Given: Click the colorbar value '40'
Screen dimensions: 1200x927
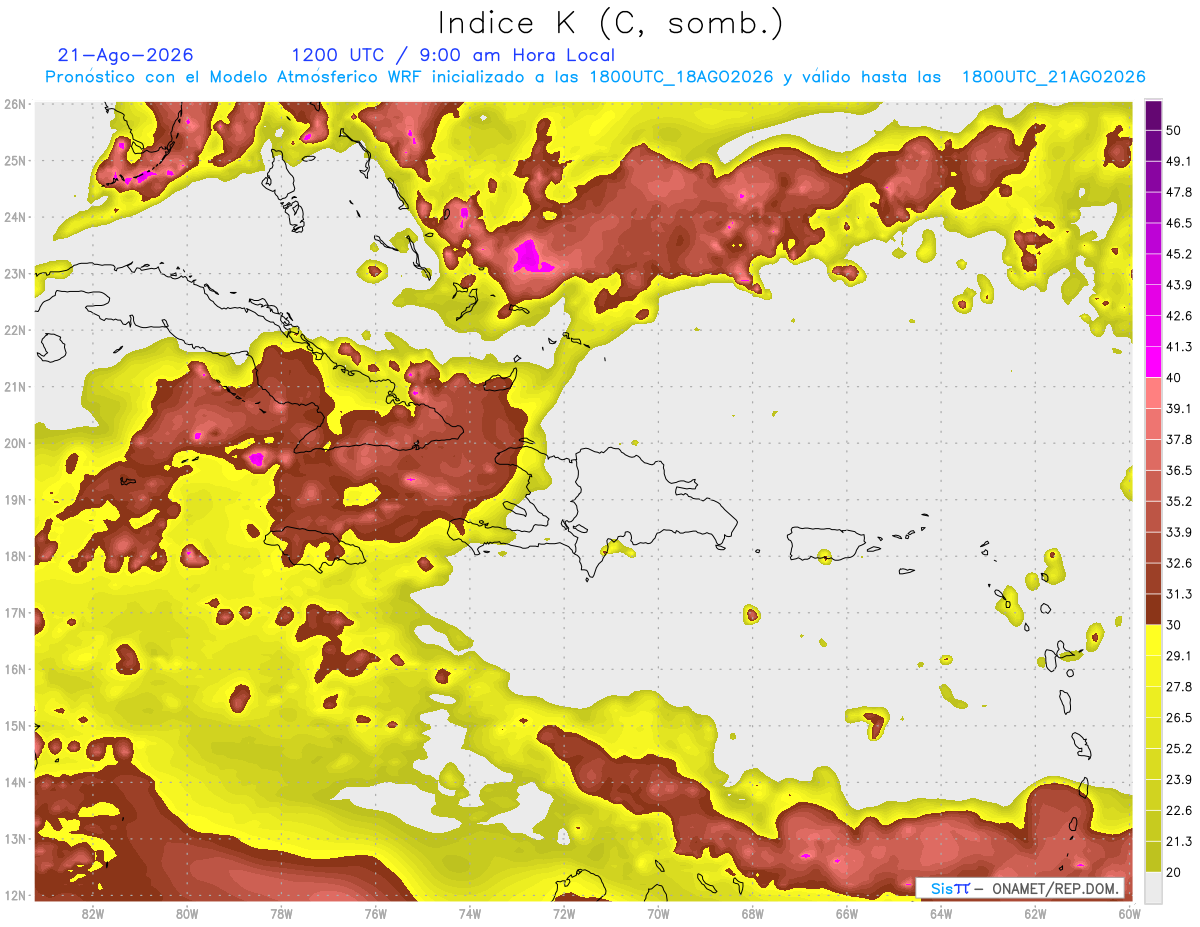Looking at the screenshot, I should point(1174,378).
